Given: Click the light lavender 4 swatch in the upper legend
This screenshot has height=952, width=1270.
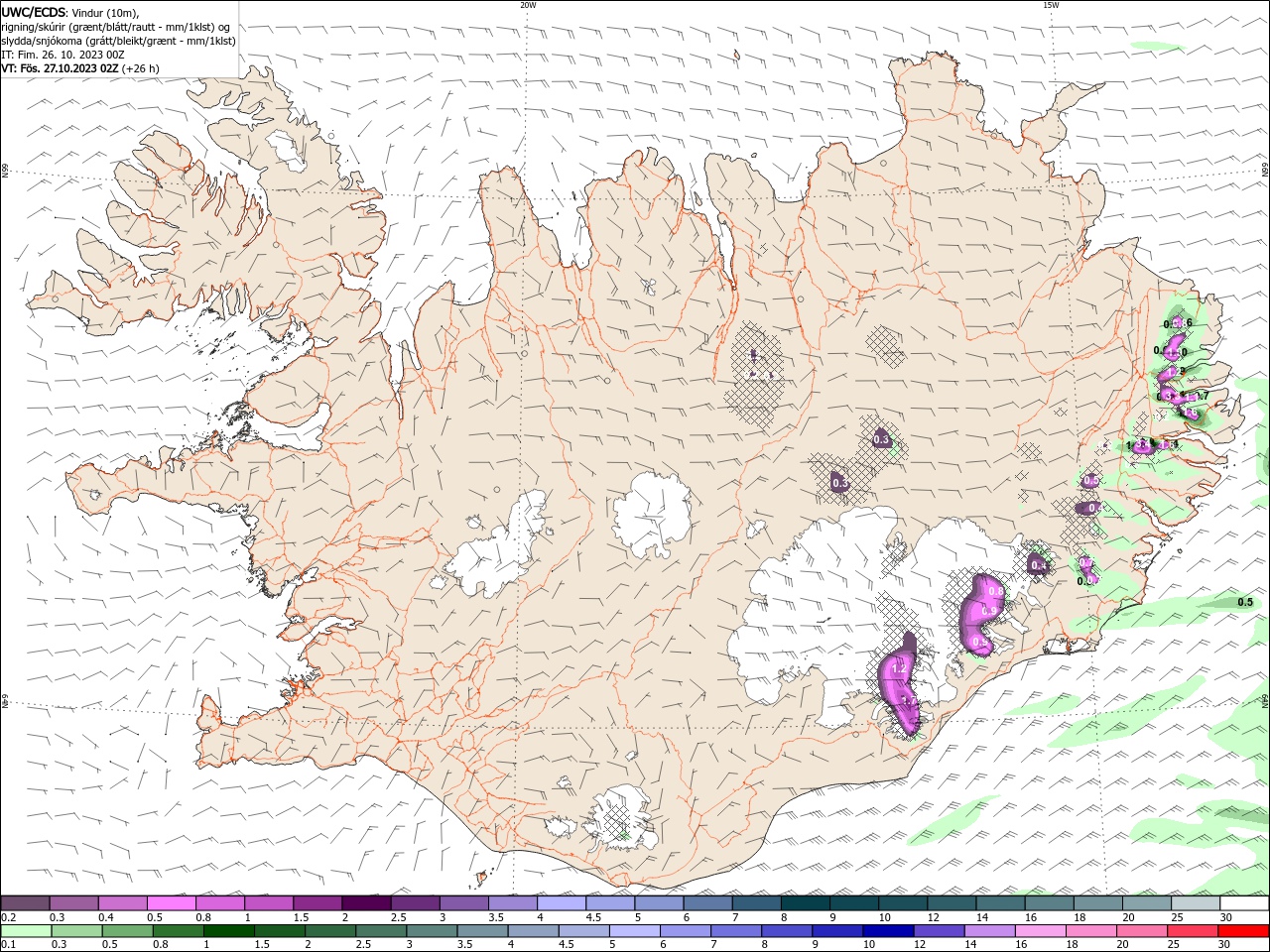Looking at the screenshot, I should [x=563, y=903].
